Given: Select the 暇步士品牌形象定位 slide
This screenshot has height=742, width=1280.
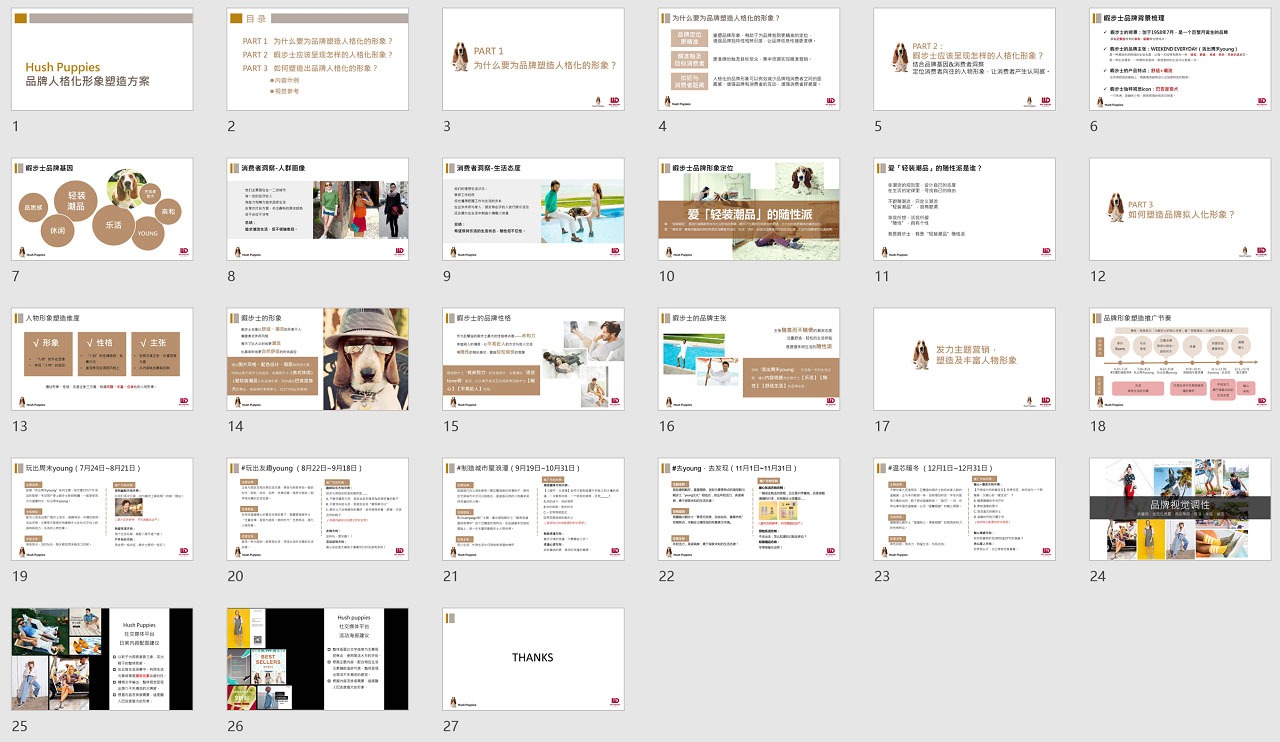Looking at the screenshot, I should click(749, 209).
